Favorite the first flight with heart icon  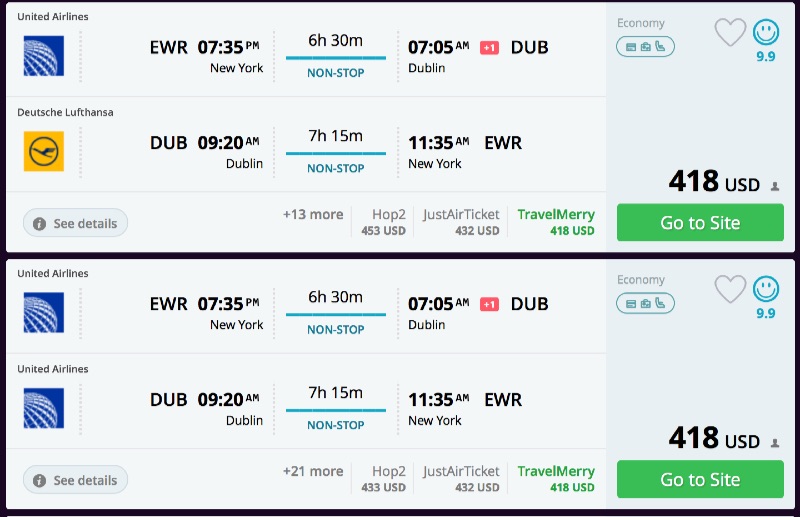[730, 33]
